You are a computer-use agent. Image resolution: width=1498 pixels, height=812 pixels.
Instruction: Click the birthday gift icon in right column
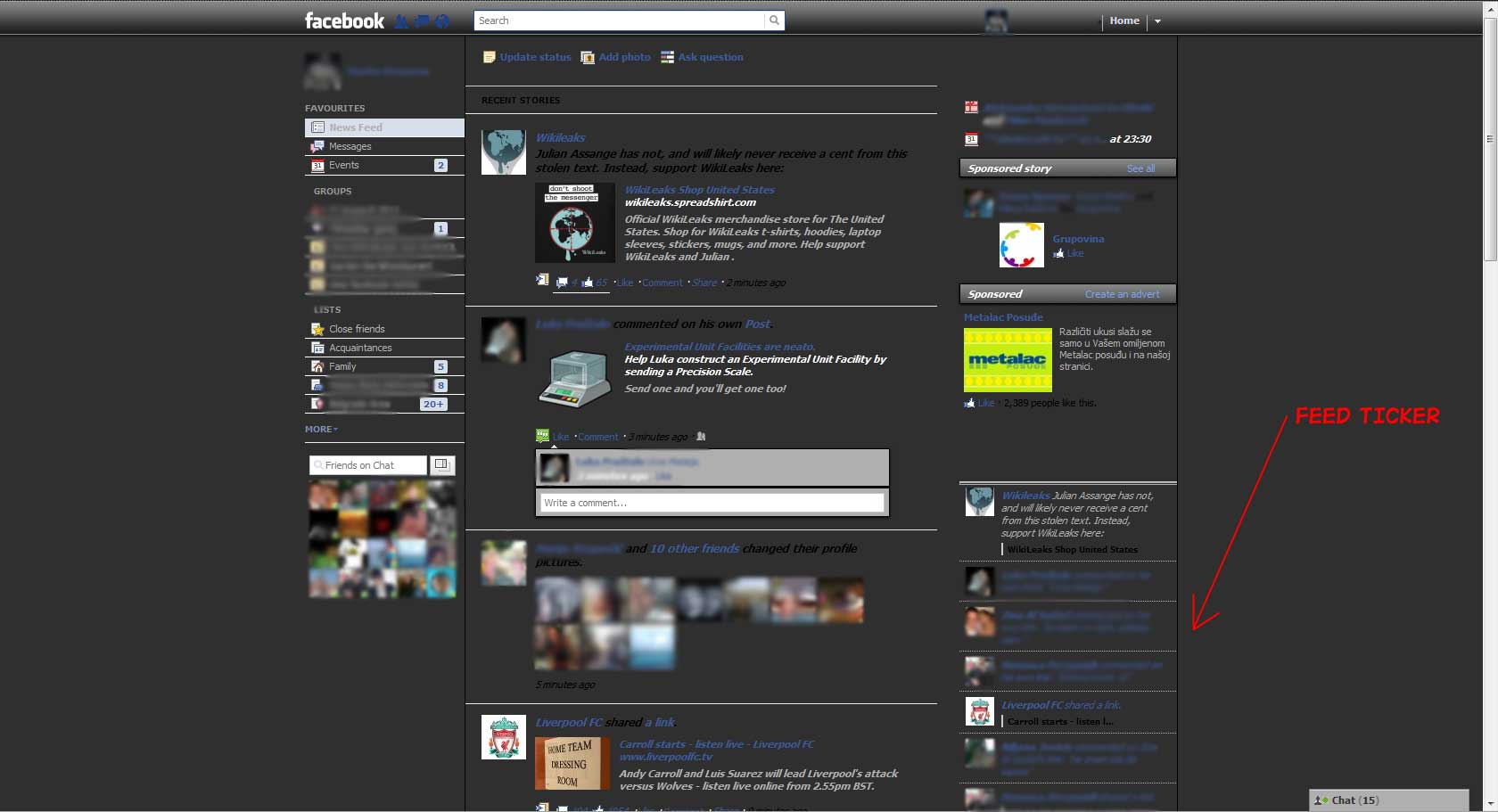point(971,108)
